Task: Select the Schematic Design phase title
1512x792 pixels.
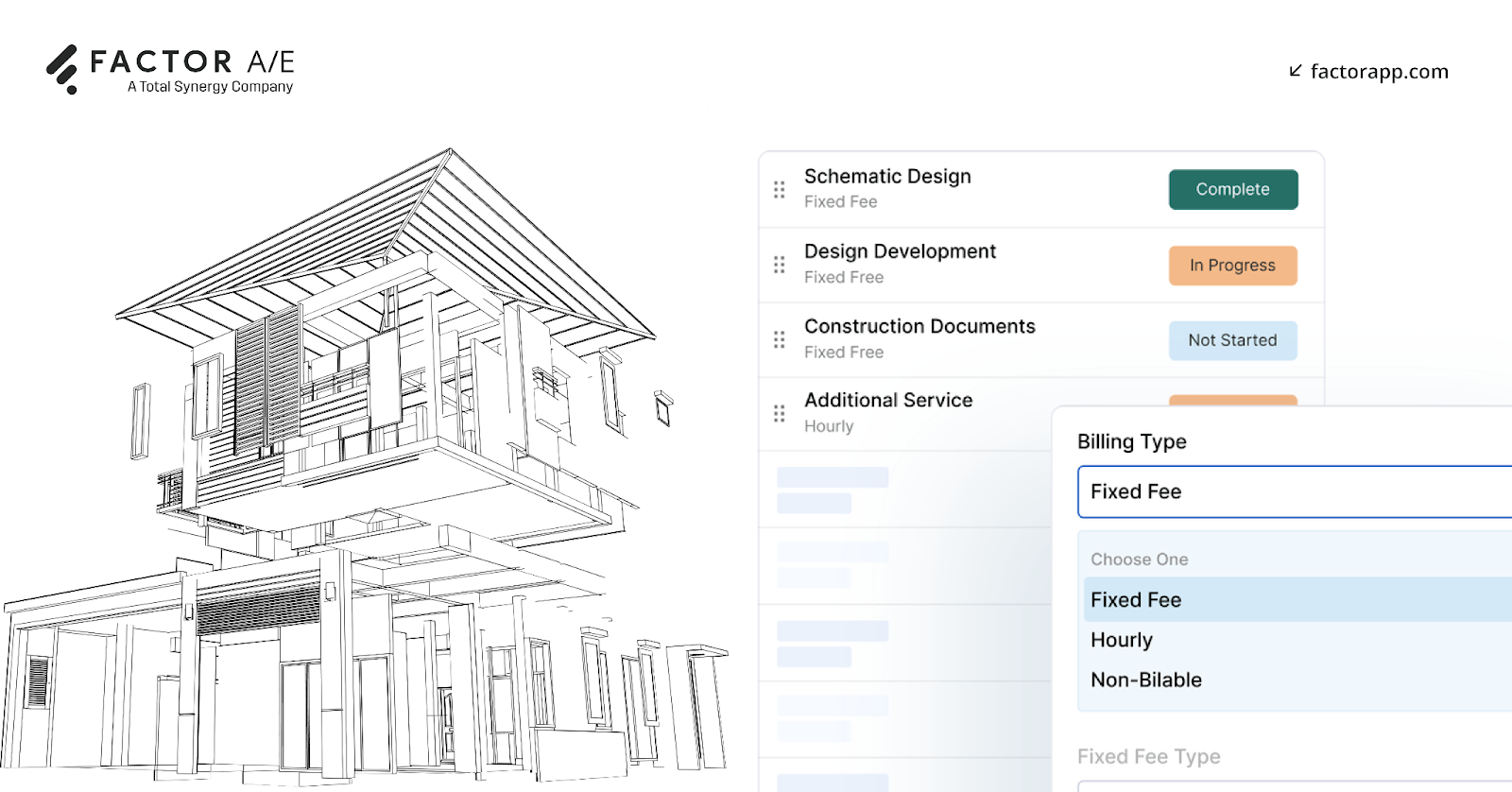Action: coord(887,177)
